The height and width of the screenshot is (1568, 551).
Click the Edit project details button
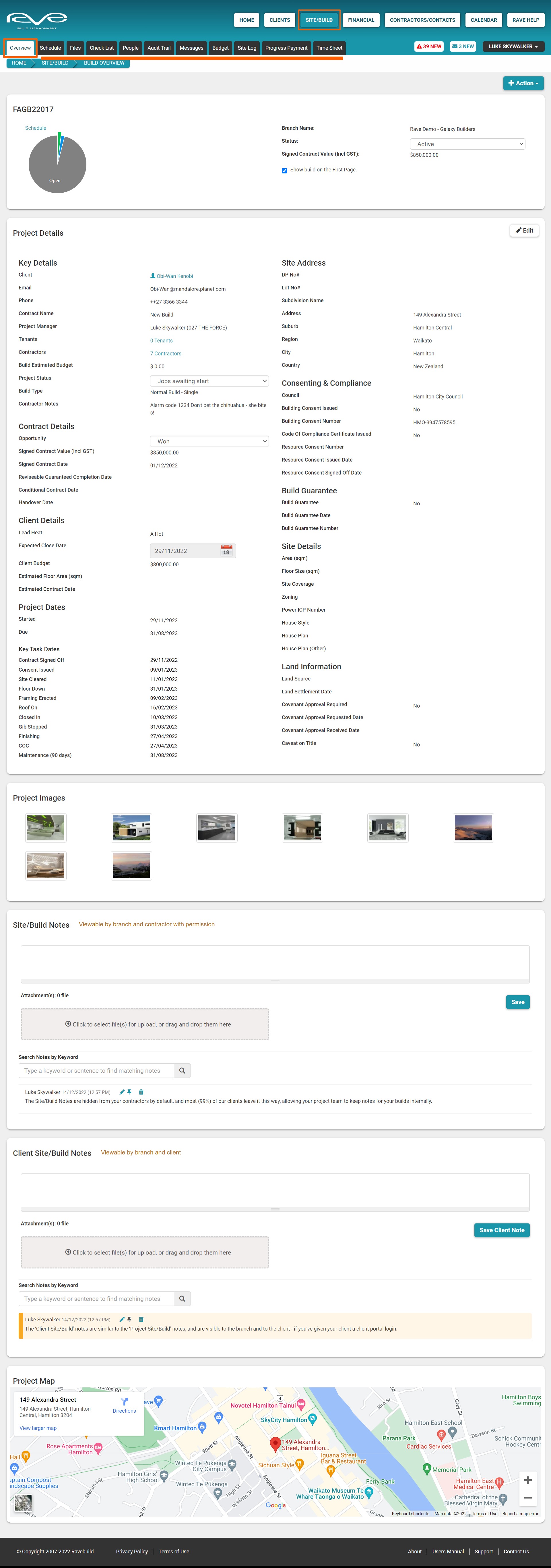point(524,231)
